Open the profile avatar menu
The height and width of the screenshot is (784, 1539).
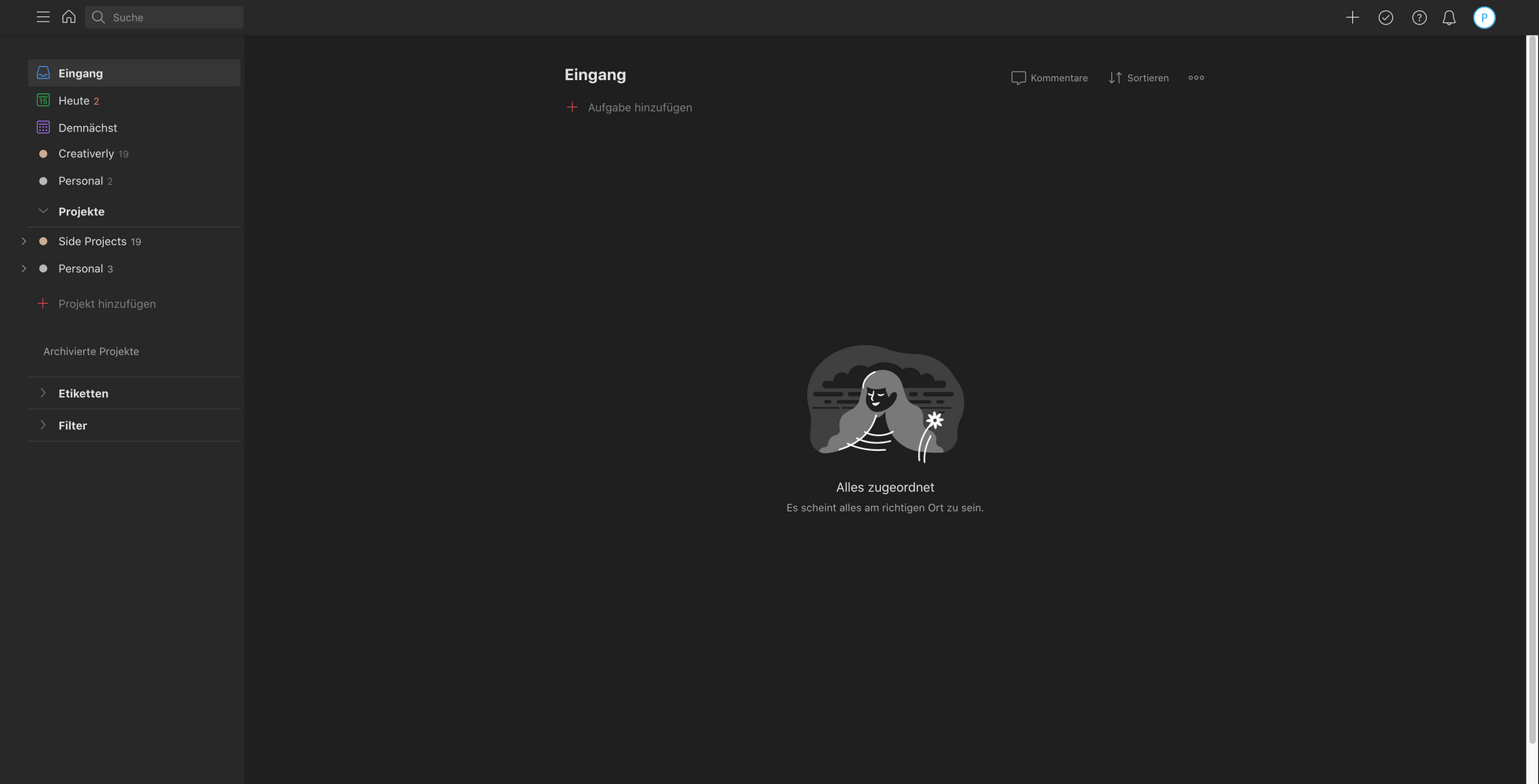coord(1484,17)
